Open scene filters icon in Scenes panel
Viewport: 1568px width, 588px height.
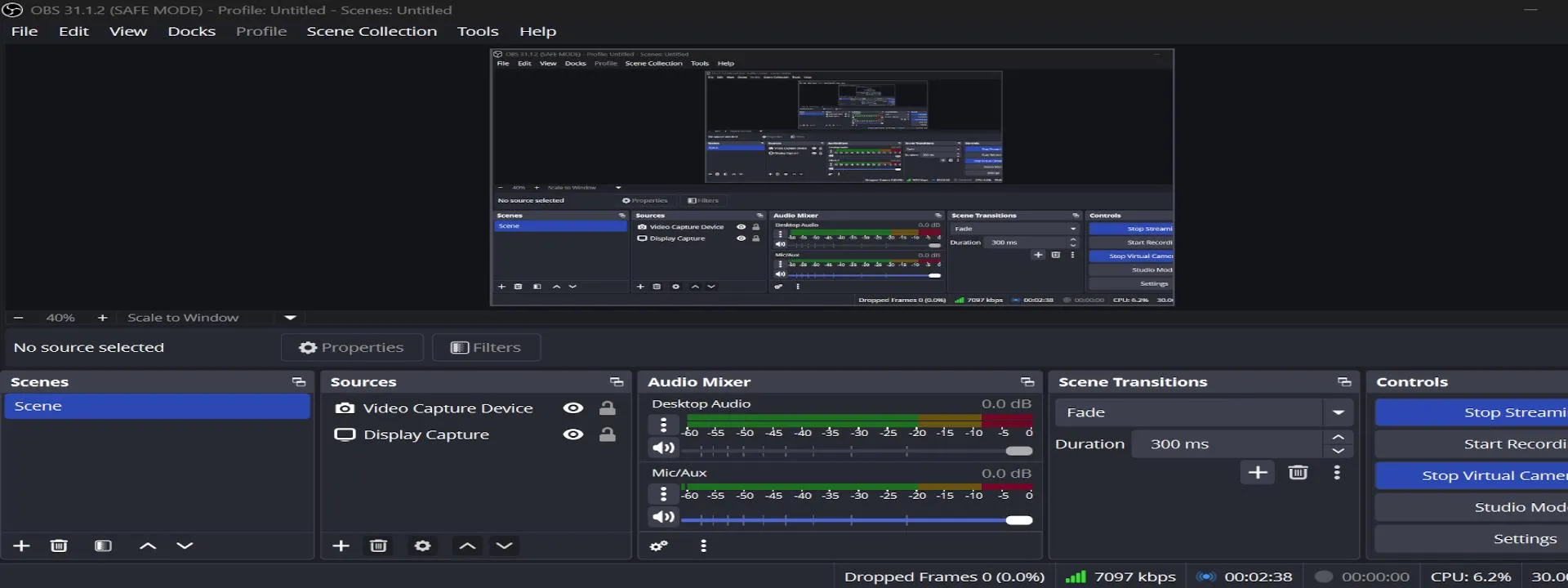point(103,546)
